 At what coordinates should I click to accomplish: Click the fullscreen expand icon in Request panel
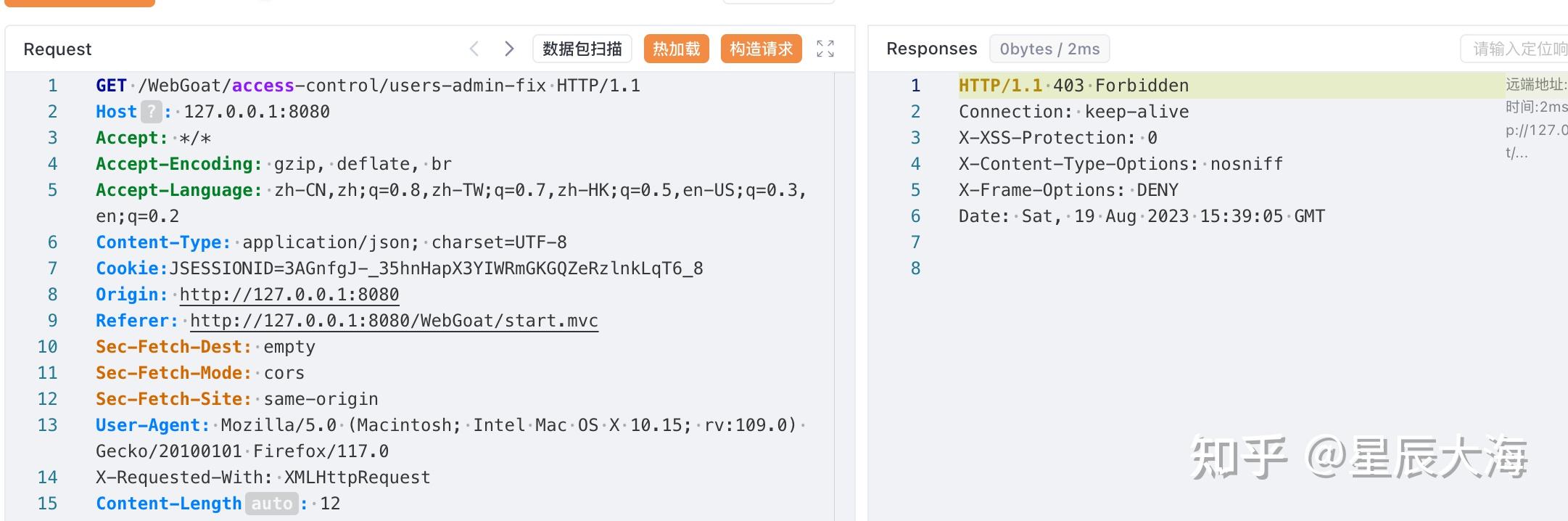coord(825,49)
